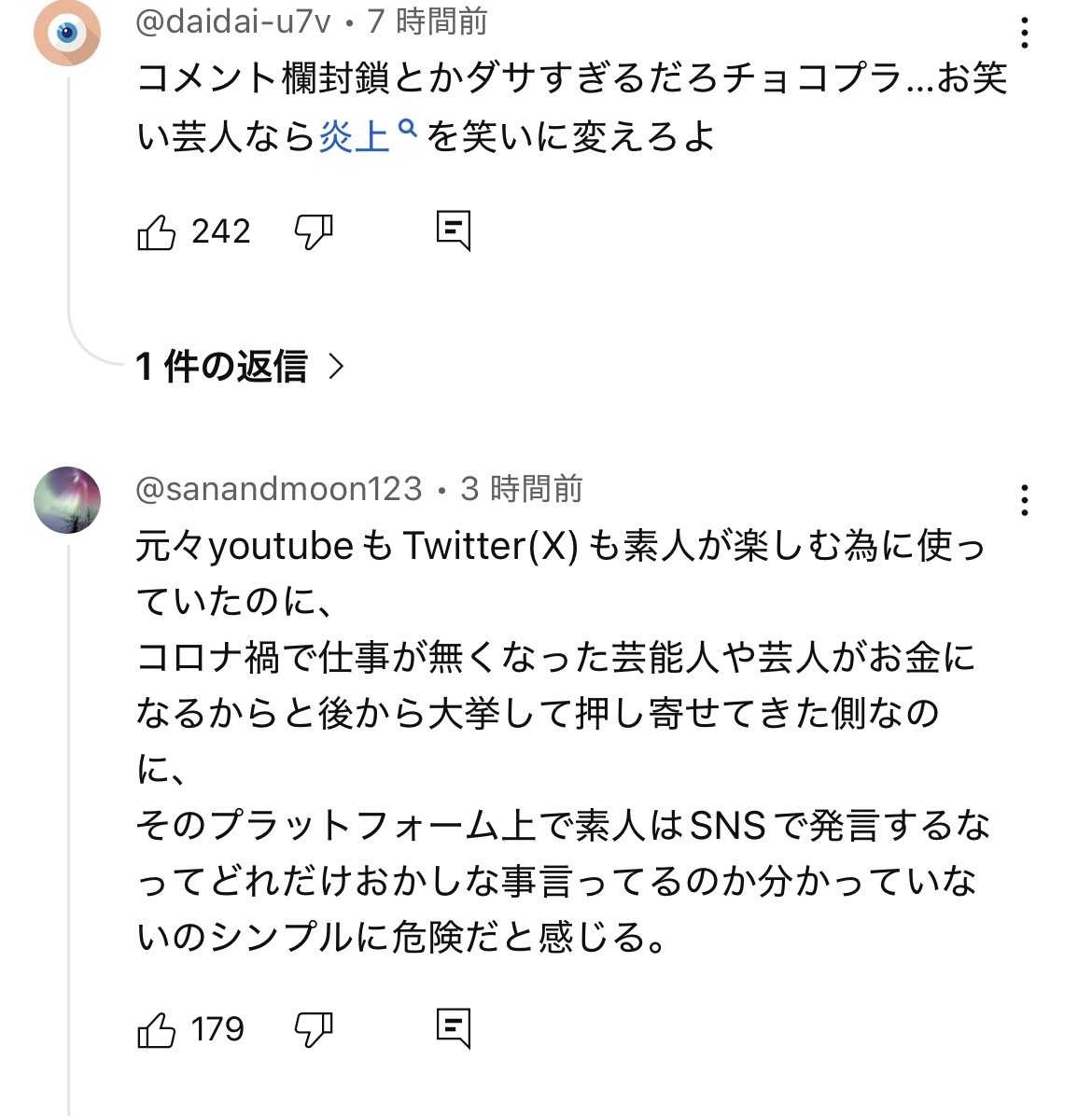
Task: Visit the @daidai-u7v channel username
Action: click(233, 21)
